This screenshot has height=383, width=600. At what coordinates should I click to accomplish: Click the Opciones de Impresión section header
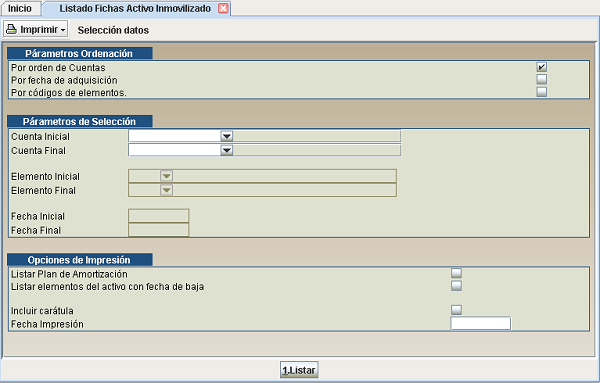click(80, 260)
